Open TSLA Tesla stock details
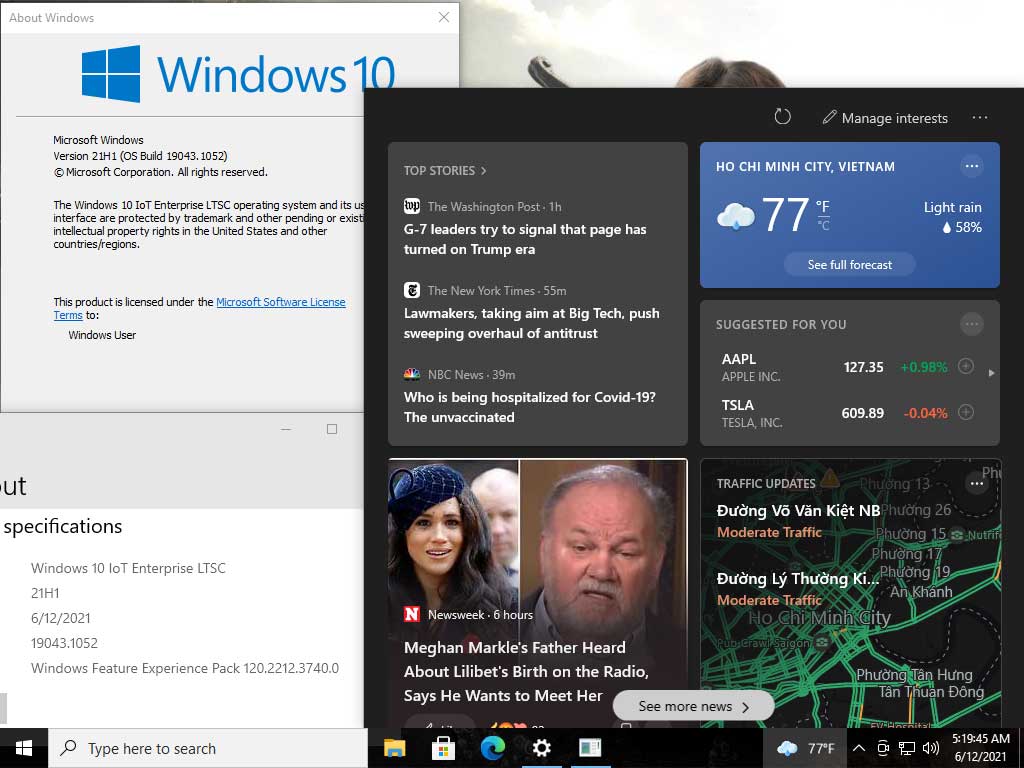 833,413
